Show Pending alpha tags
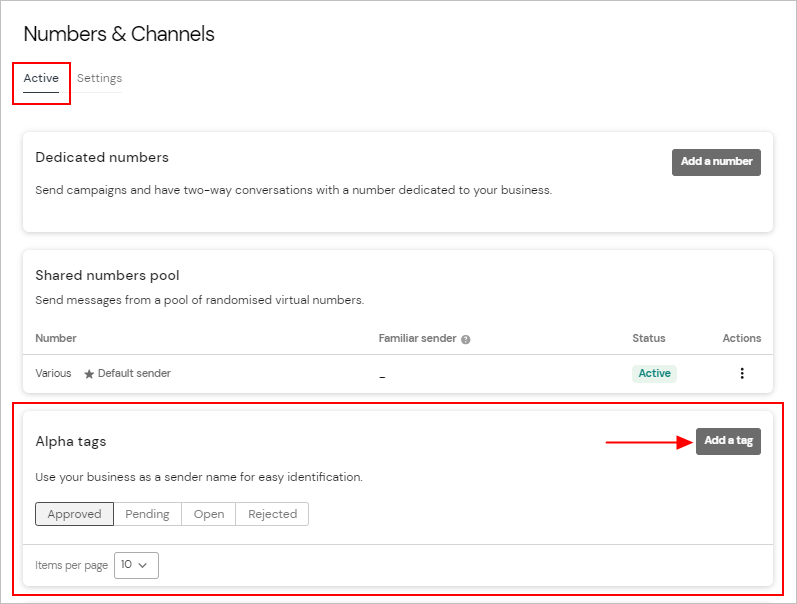This screenshot has height=604, width=797. coord(147,514)
